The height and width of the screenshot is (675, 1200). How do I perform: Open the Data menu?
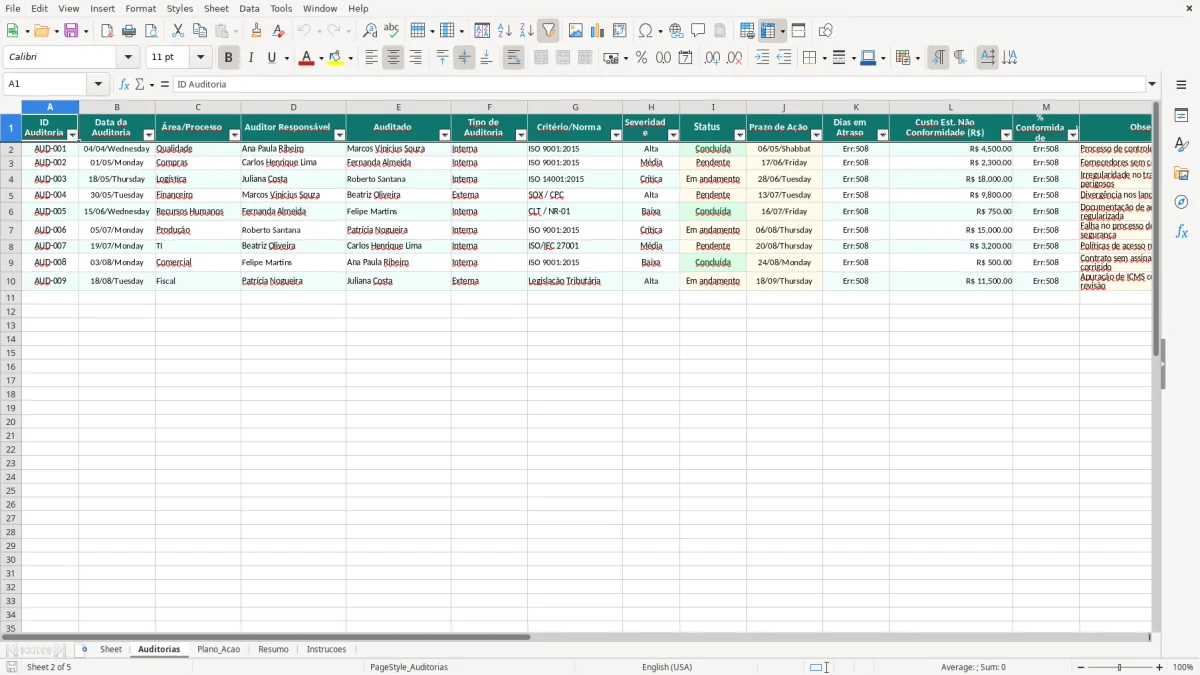pyautogui.click(x=249, y=8)
